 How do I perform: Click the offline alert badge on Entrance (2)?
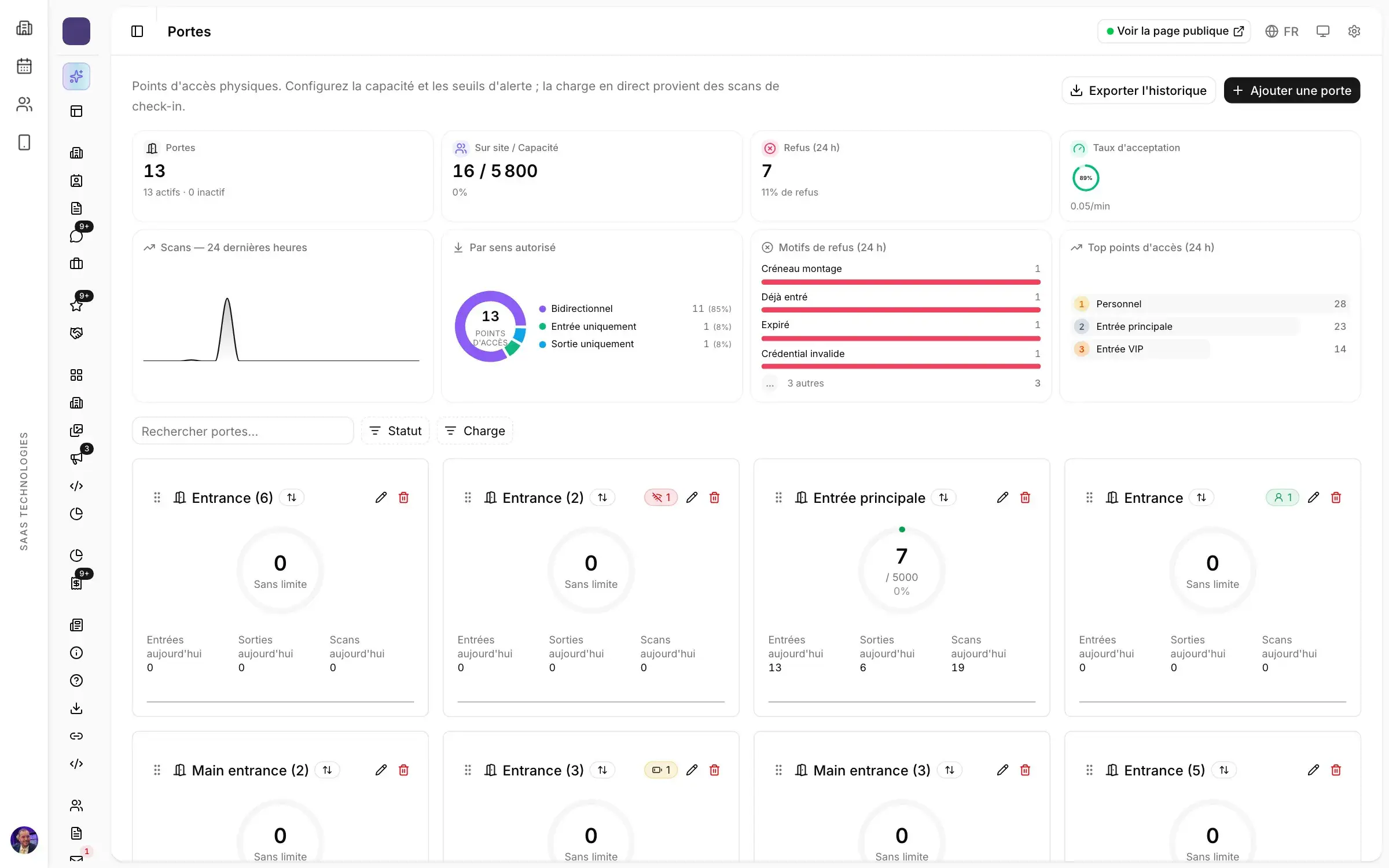pyautogui.click(x=661, y=498)
